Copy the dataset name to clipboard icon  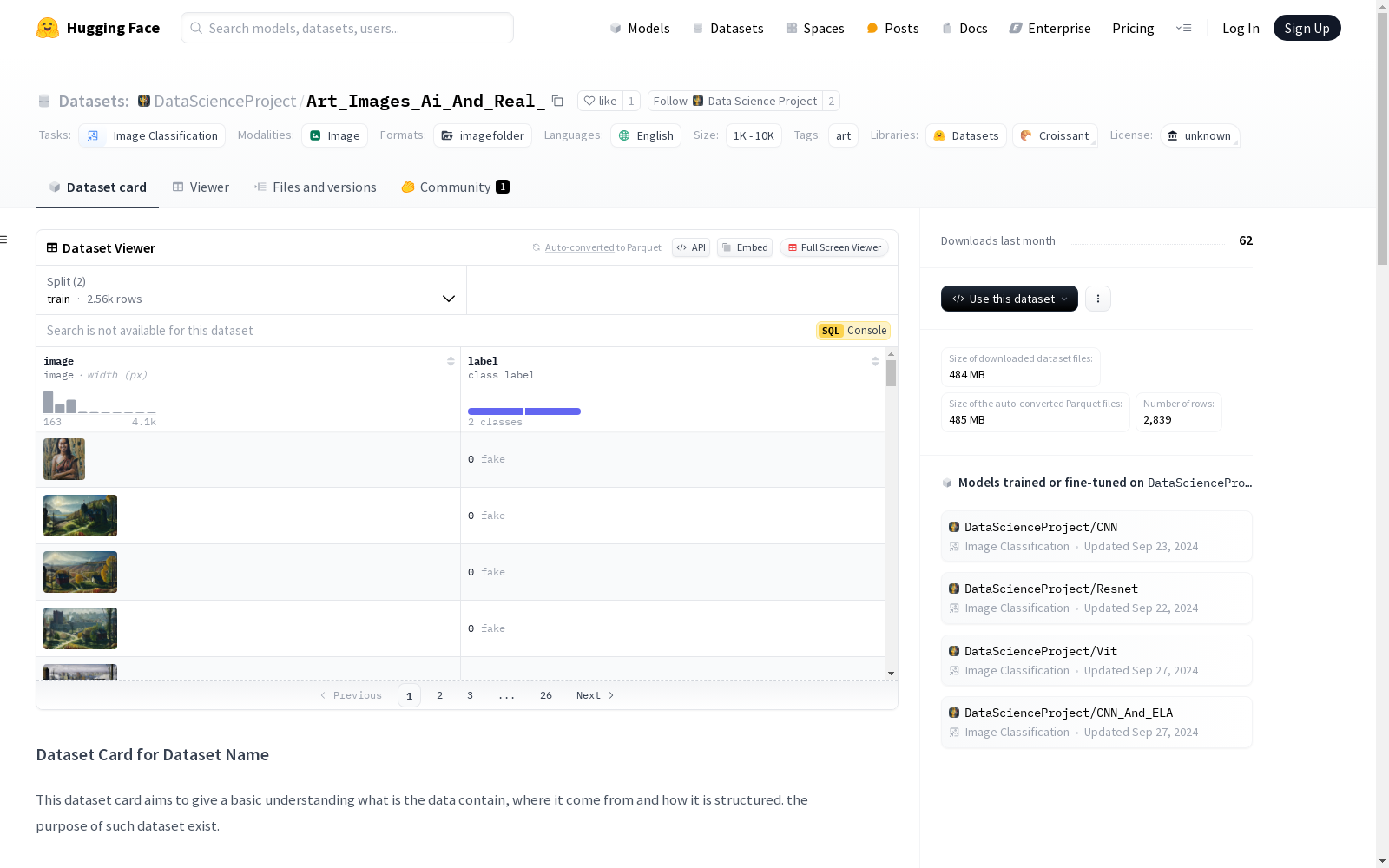click(x=557, y=102)
